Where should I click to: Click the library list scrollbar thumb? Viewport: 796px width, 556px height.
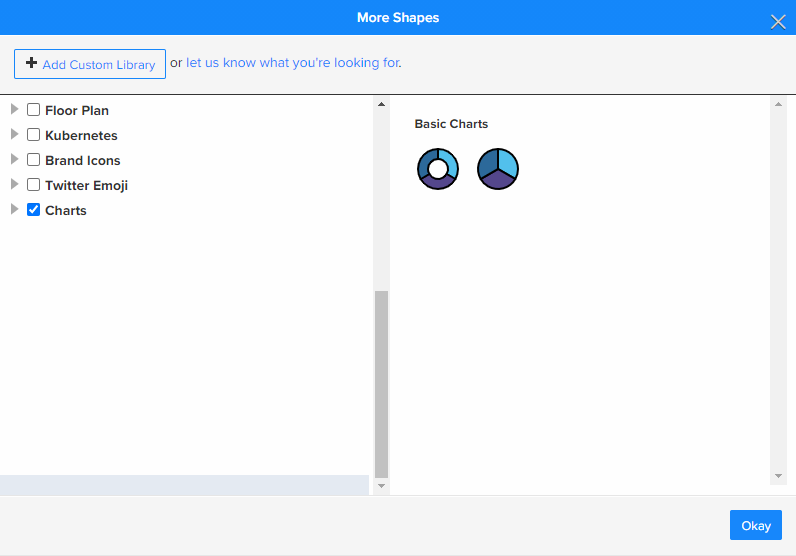[381, 383]
